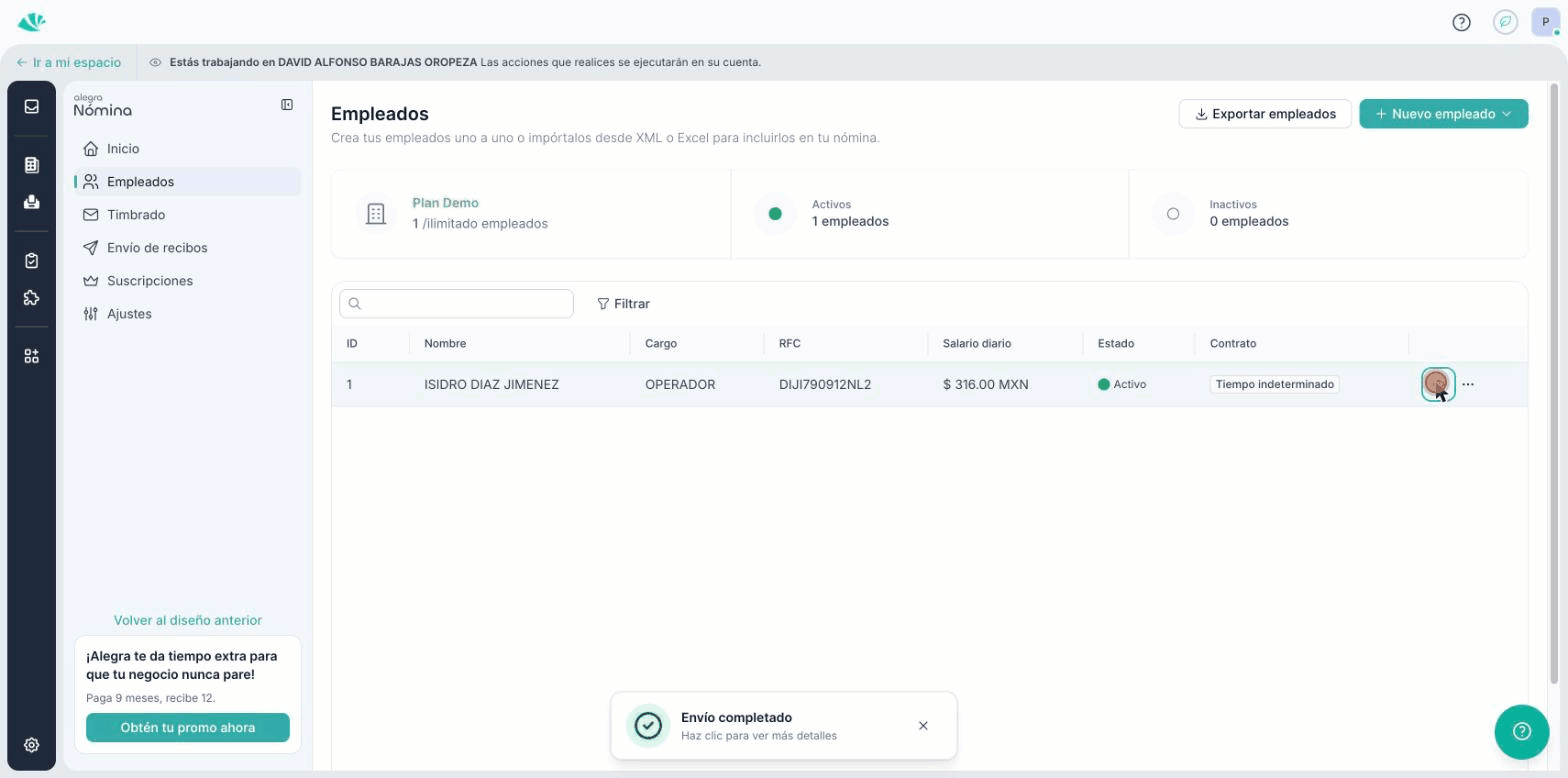Expand the Nuevo empleado dropdown button
The width and height of the screenshot is (1568, 778).
(1443, 114)
